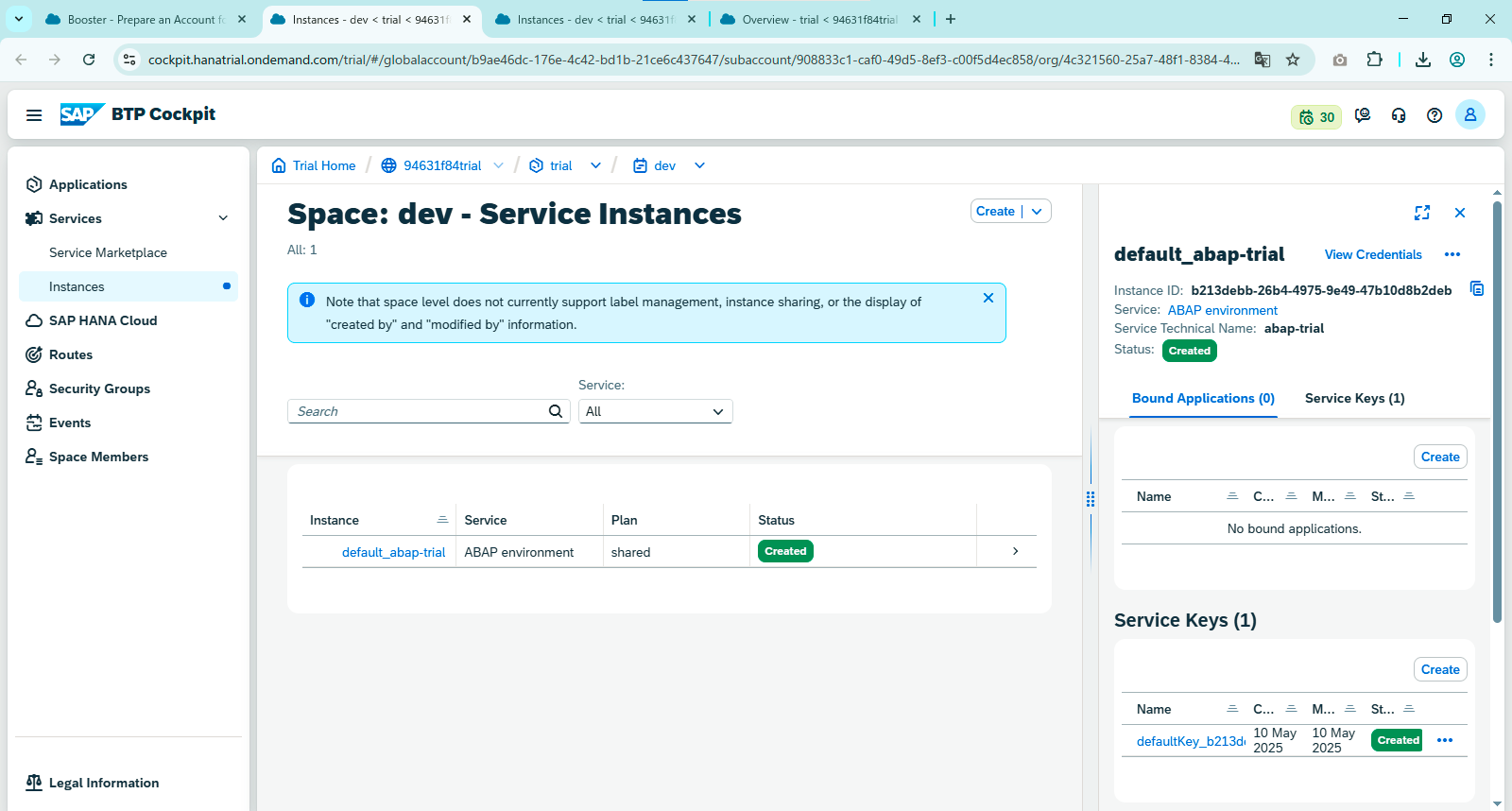1512x811 pixels.
Task: Open Events in side navigation
Action: (x=70, y=423)
